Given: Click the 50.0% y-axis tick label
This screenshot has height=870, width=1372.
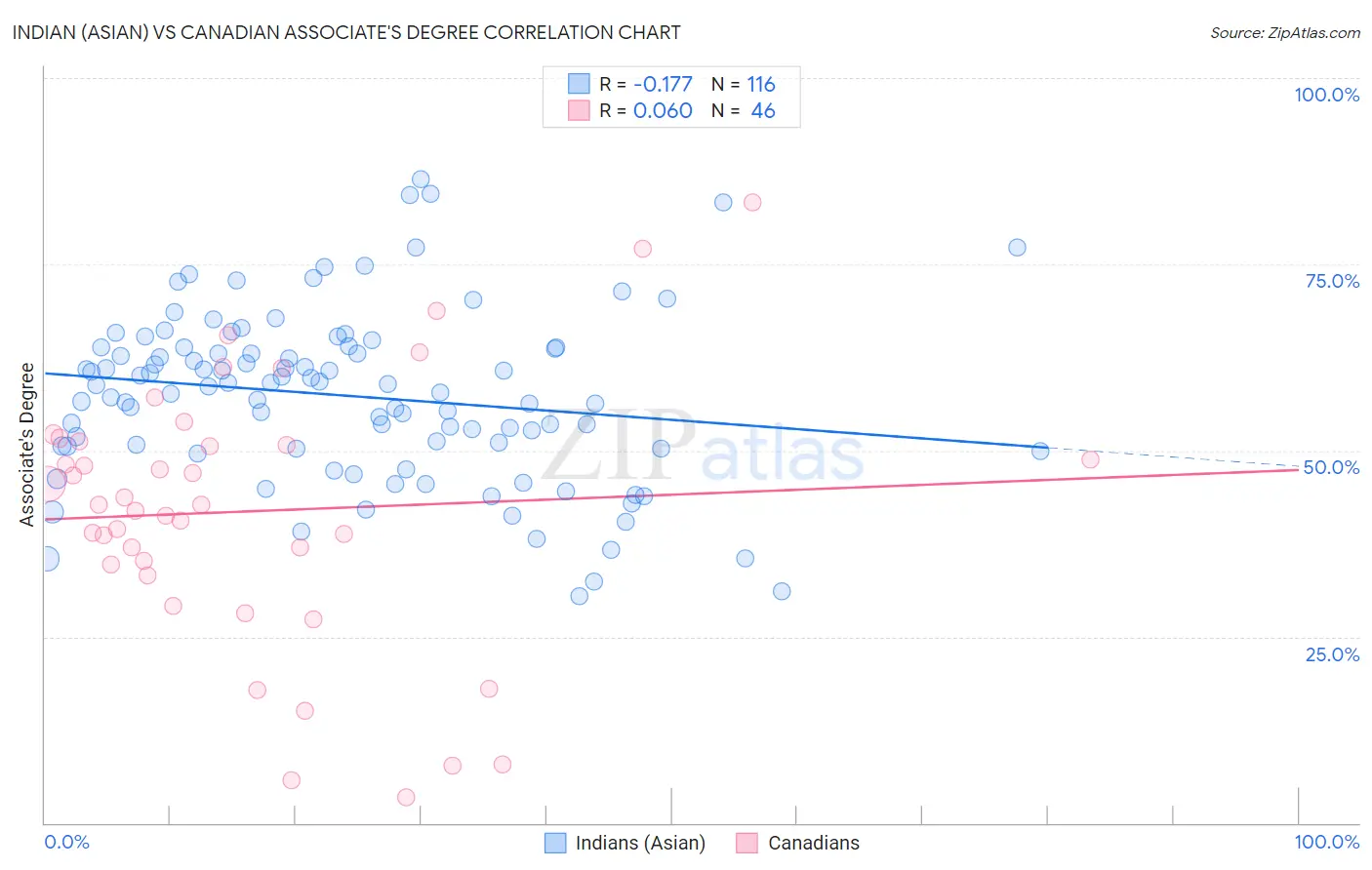Looking at the screenshot, I should 1332,467.
